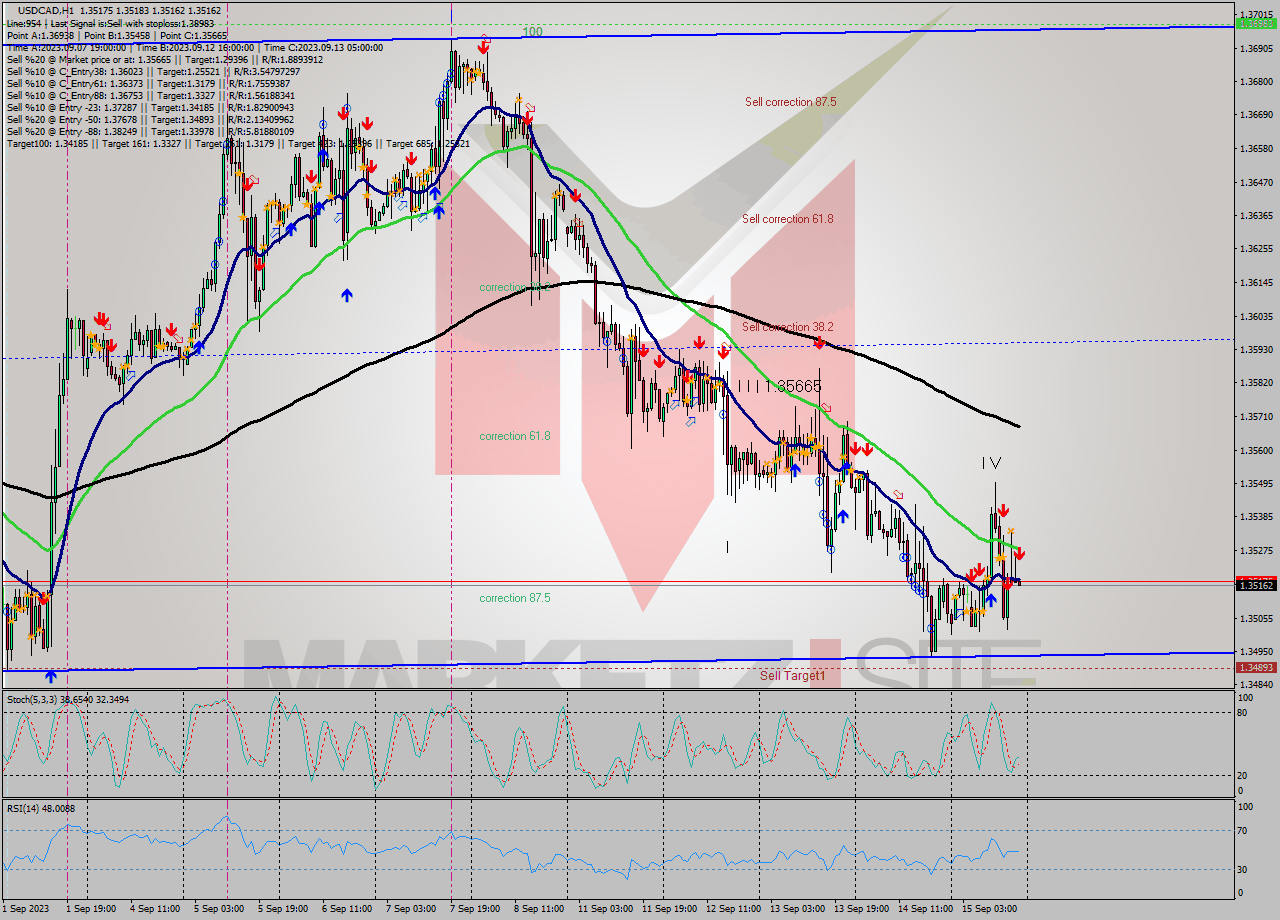The width and height of the screenshot is (1280, 920).
Task: Select the blue up arrow under the 6 Sep candles
Action: [x=348, y=293]
